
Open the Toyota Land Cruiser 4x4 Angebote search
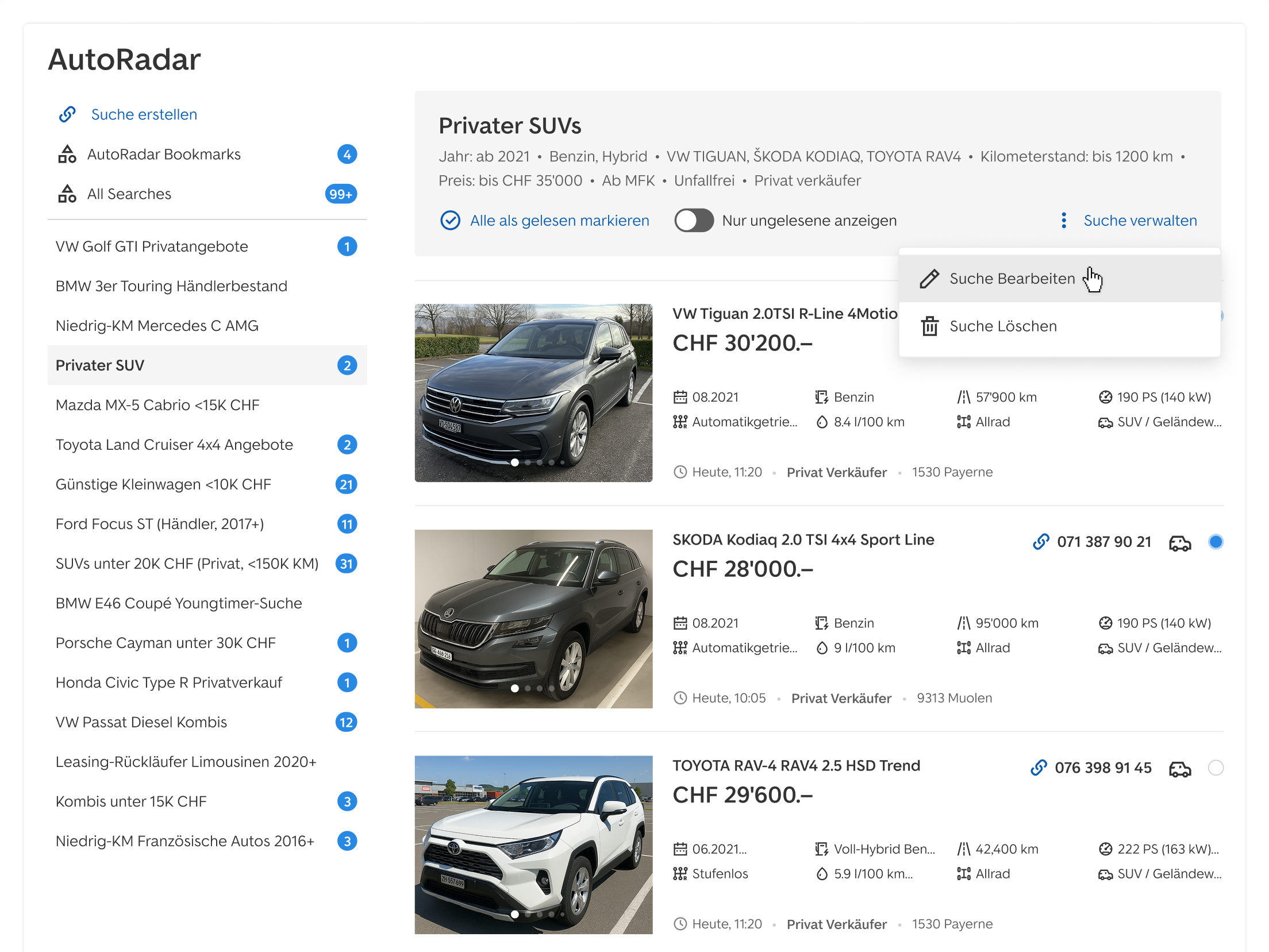(174, 445)
